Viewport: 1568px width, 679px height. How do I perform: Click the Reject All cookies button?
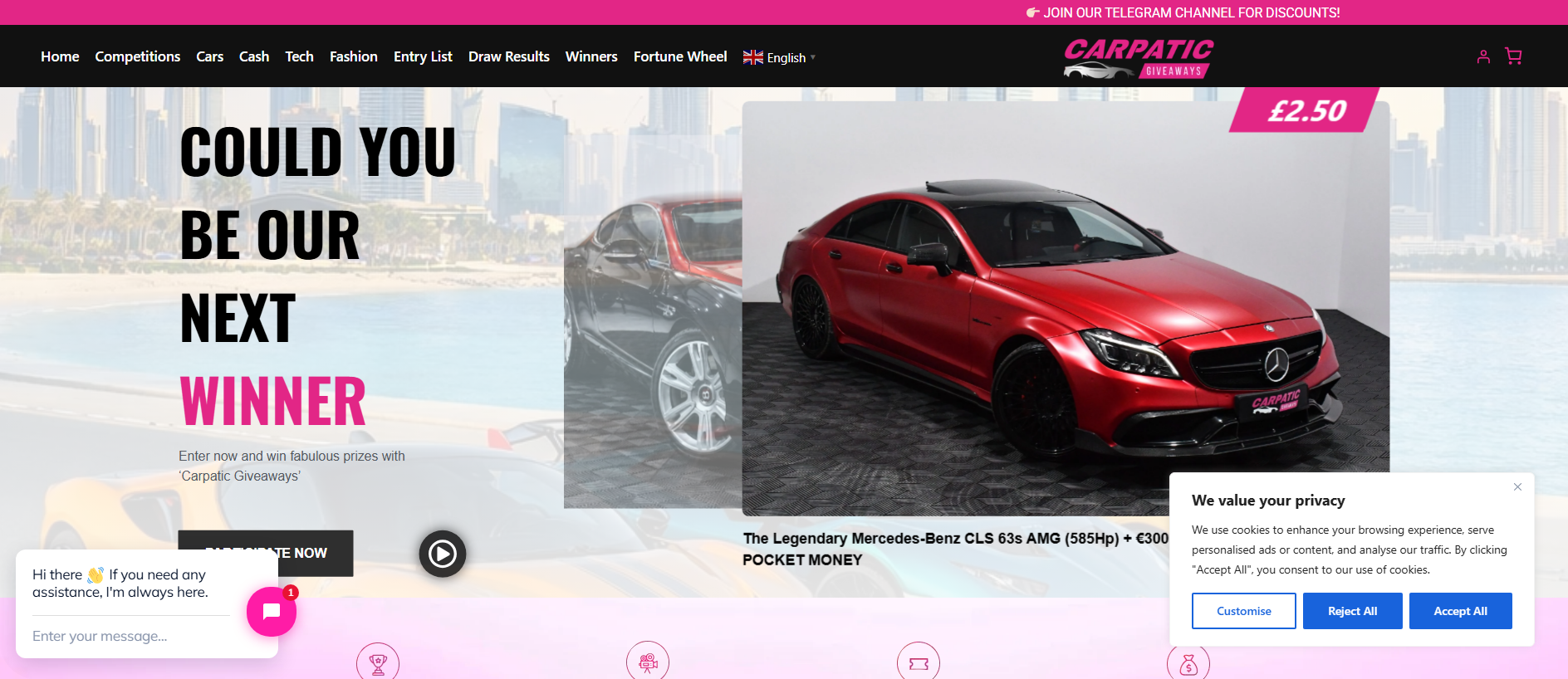(x=1352, y=611)
